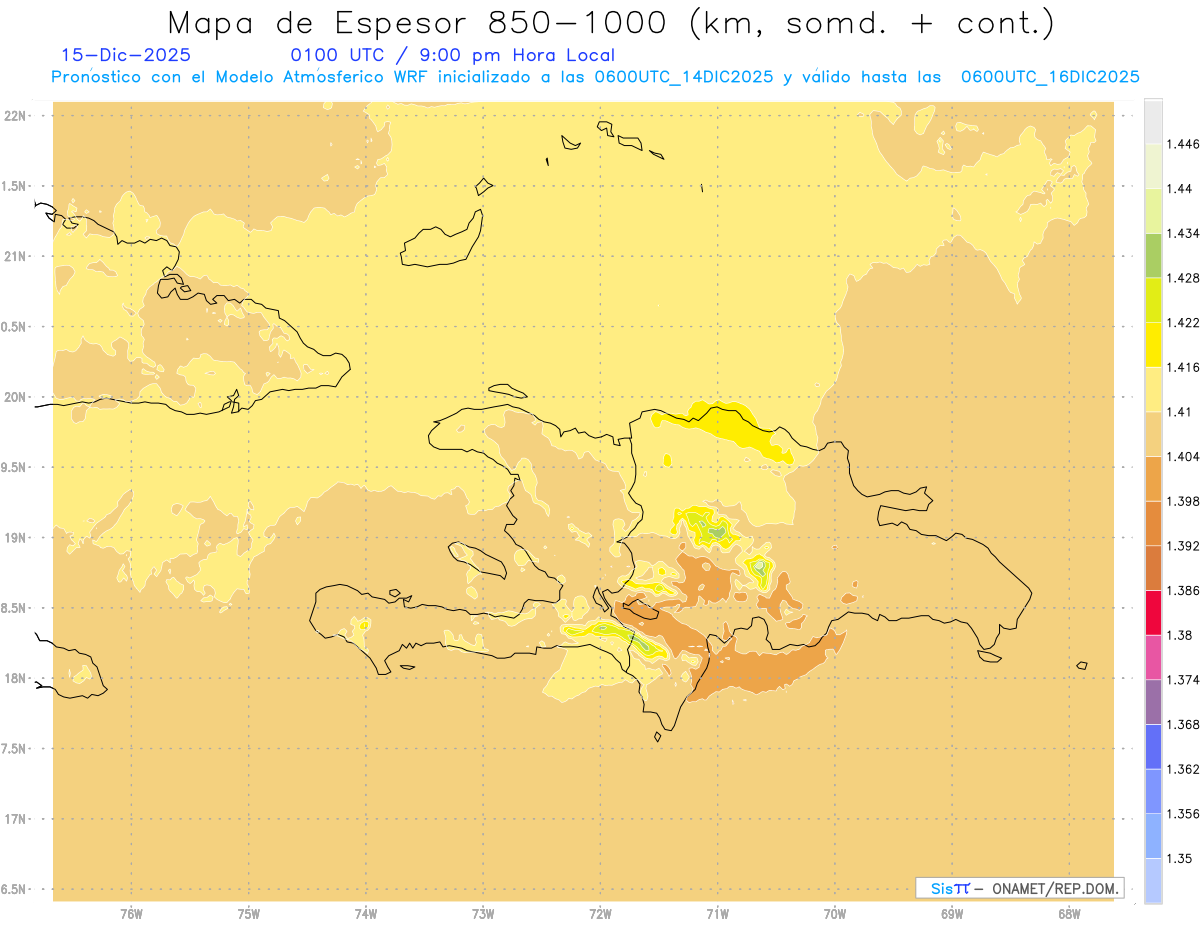Click the "72W" longitude label
The image size is (1200, 927).
tap(600, 914)
